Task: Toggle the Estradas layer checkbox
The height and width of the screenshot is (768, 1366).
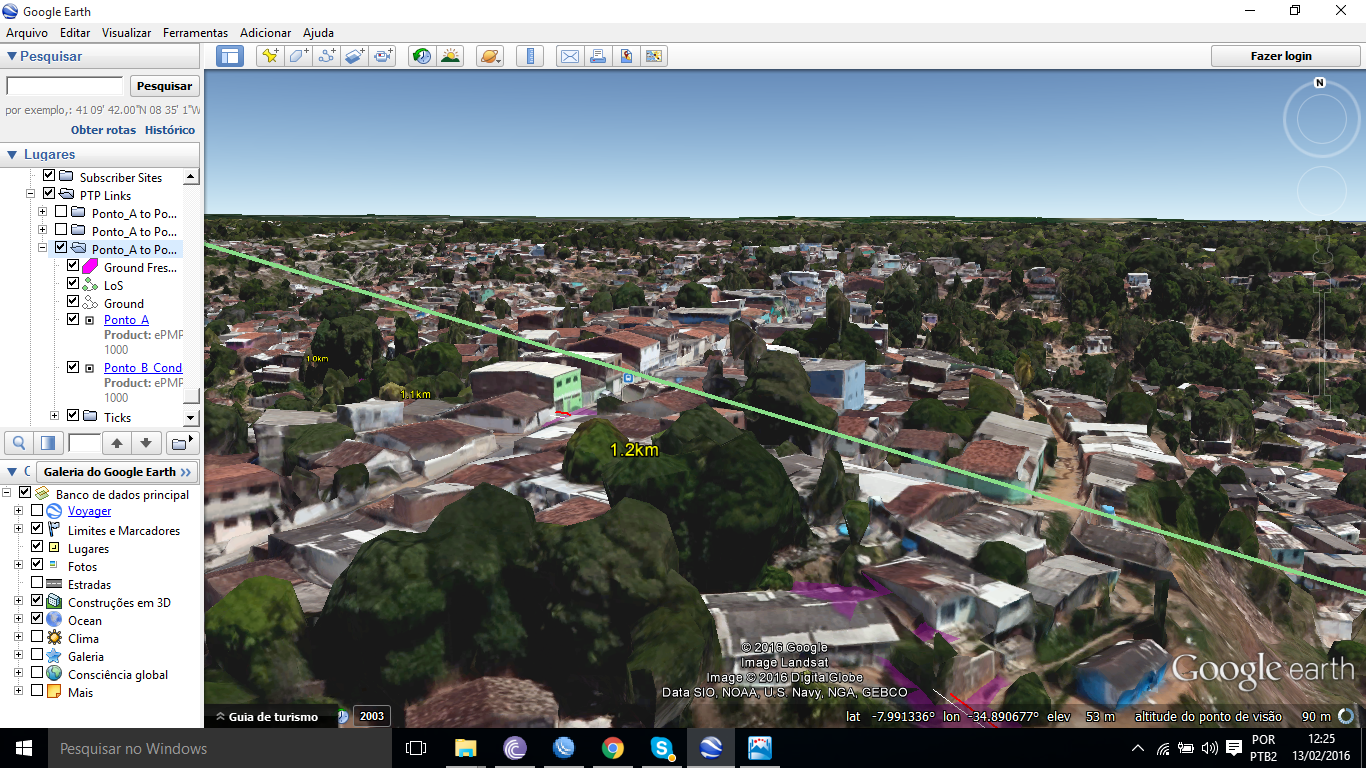Action: (37, 584)
